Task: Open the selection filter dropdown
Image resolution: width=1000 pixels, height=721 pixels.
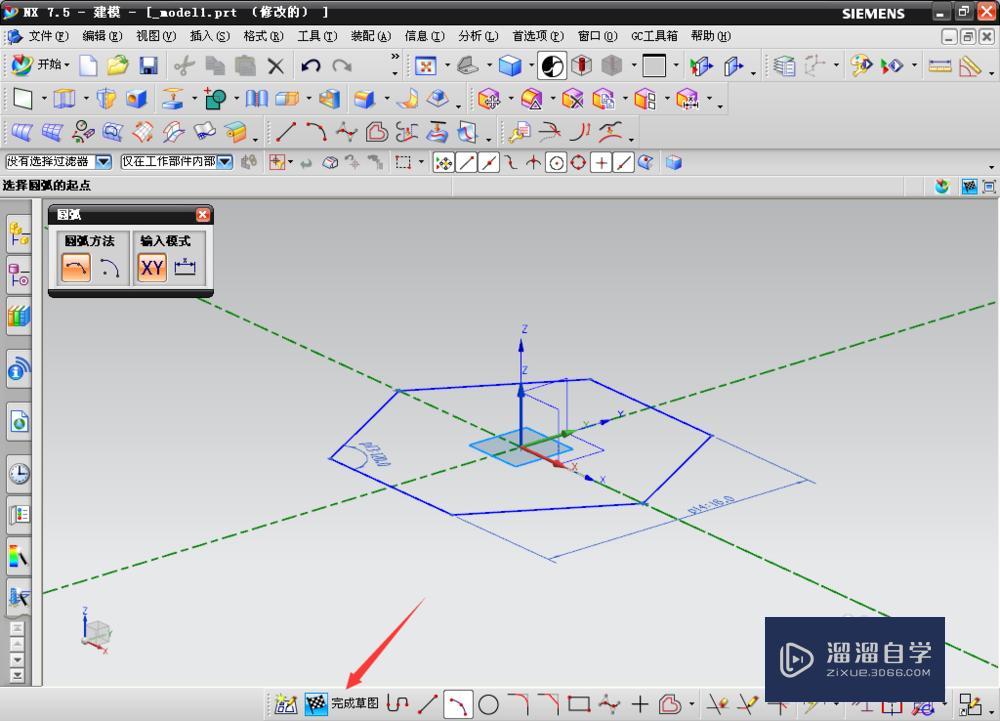Action: pos(103,162)
